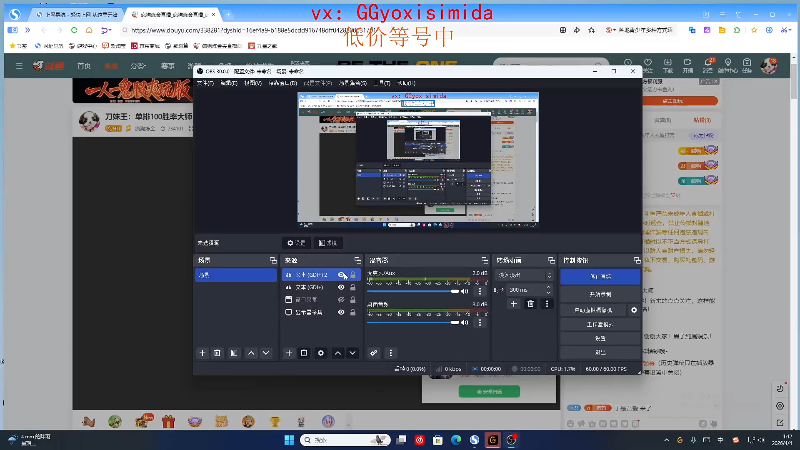Toggle lock on the first text (GDI+) 2 source
800x450 pixels.
point(353,275)
